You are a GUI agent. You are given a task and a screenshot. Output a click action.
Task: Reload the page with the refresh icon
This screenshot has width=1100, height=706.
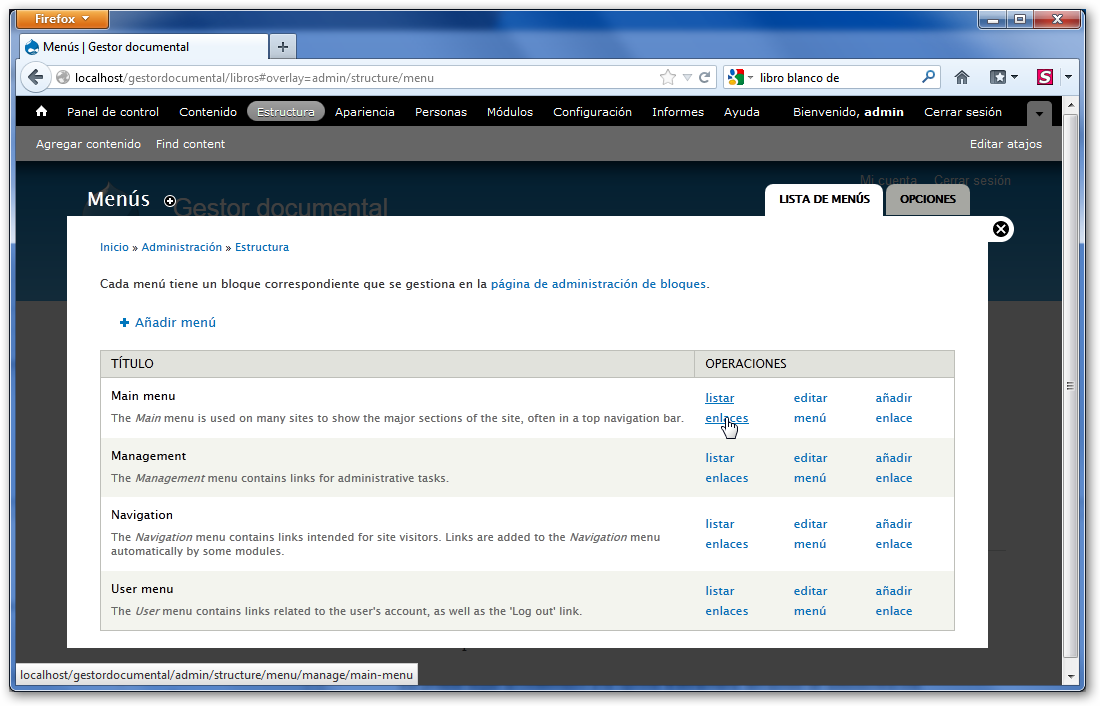tap(705, 77)
